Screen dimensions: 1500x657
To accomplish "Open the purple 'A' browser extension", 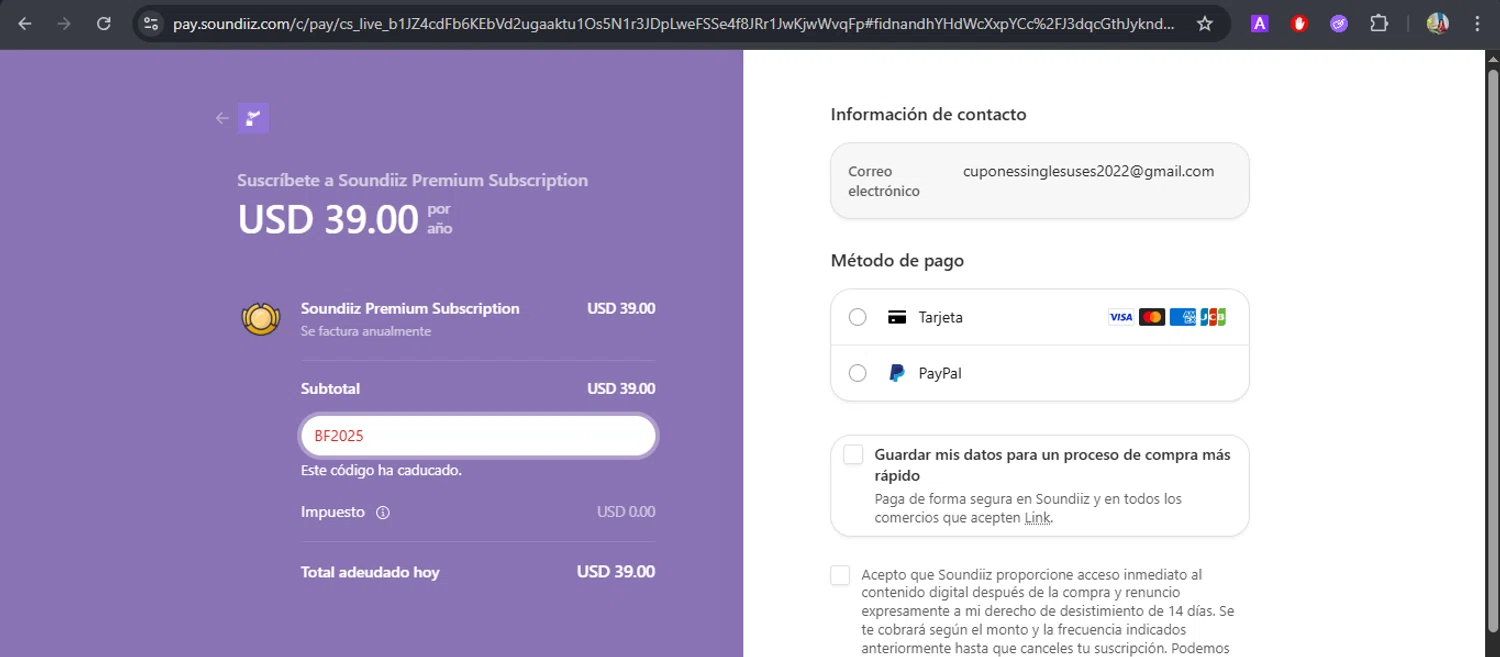I will tap(1260, 23).
